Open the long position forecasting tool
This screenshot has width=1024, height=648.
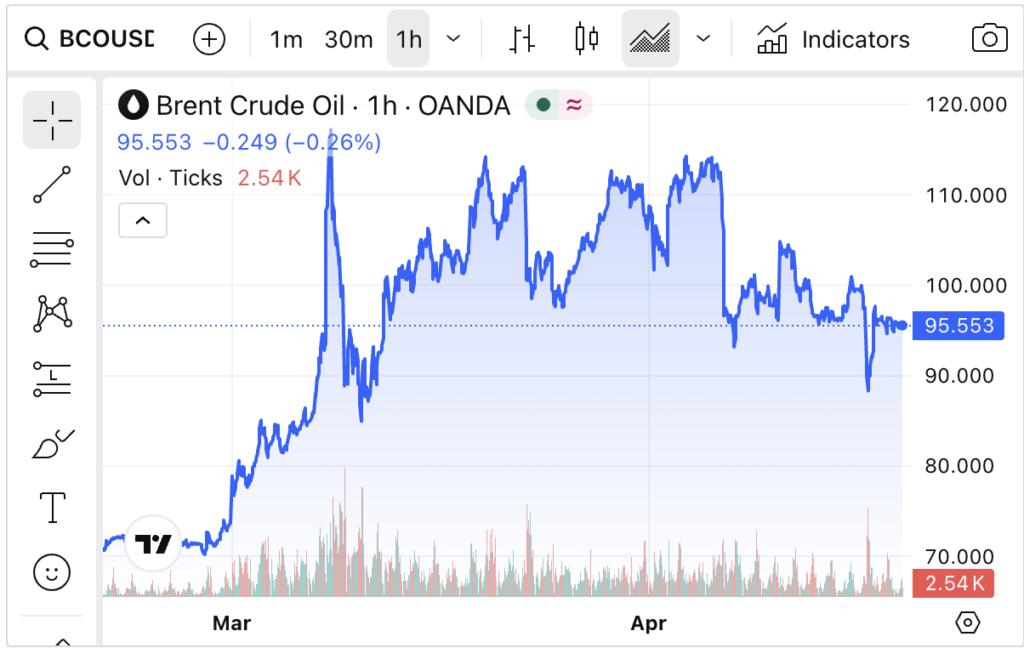pos(52,379)
